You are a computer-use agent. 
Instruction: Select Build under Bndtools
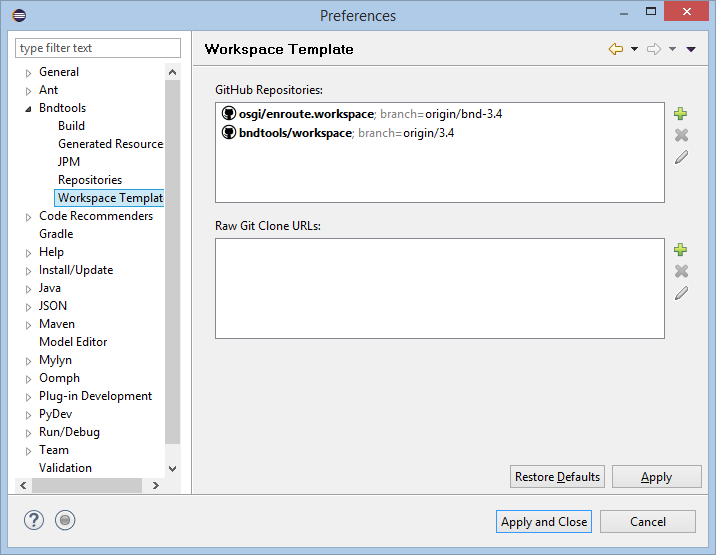coord(71,126)
